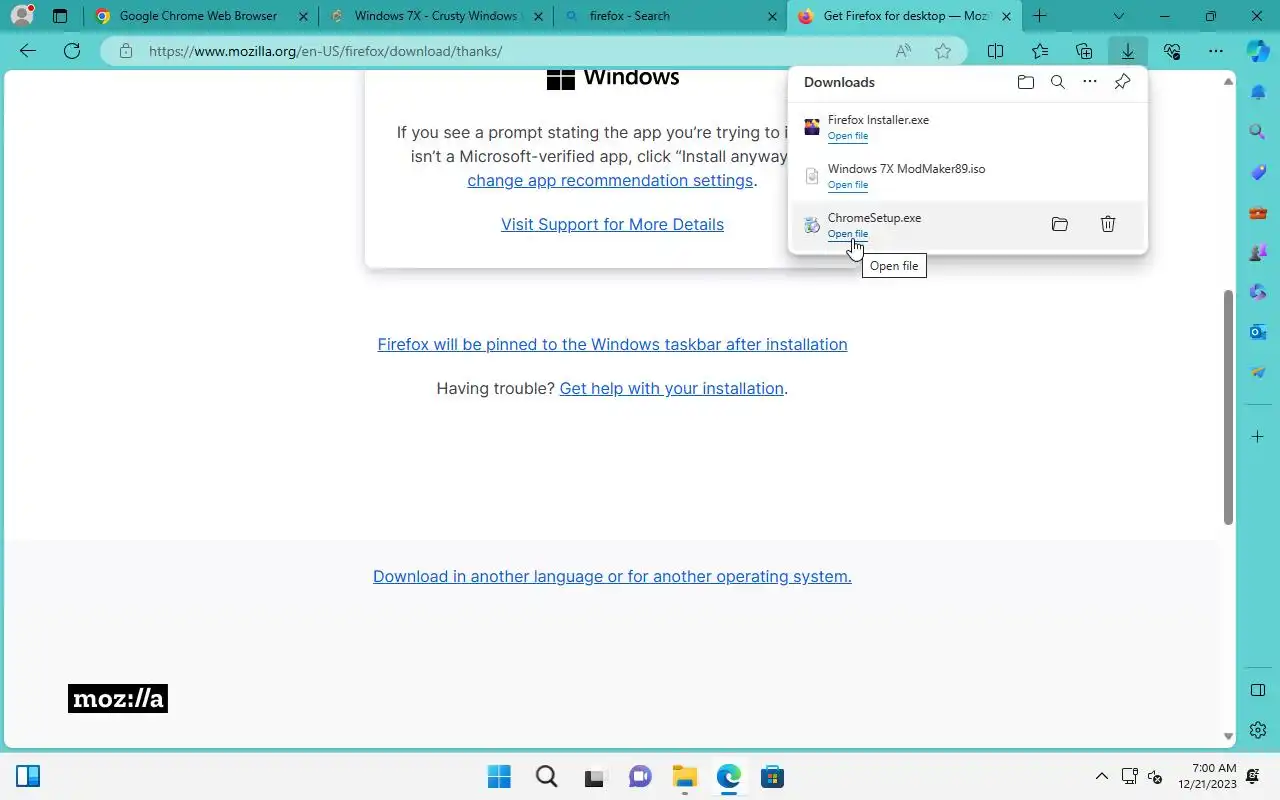Click scrollbar down arrow

point(1229,737)
